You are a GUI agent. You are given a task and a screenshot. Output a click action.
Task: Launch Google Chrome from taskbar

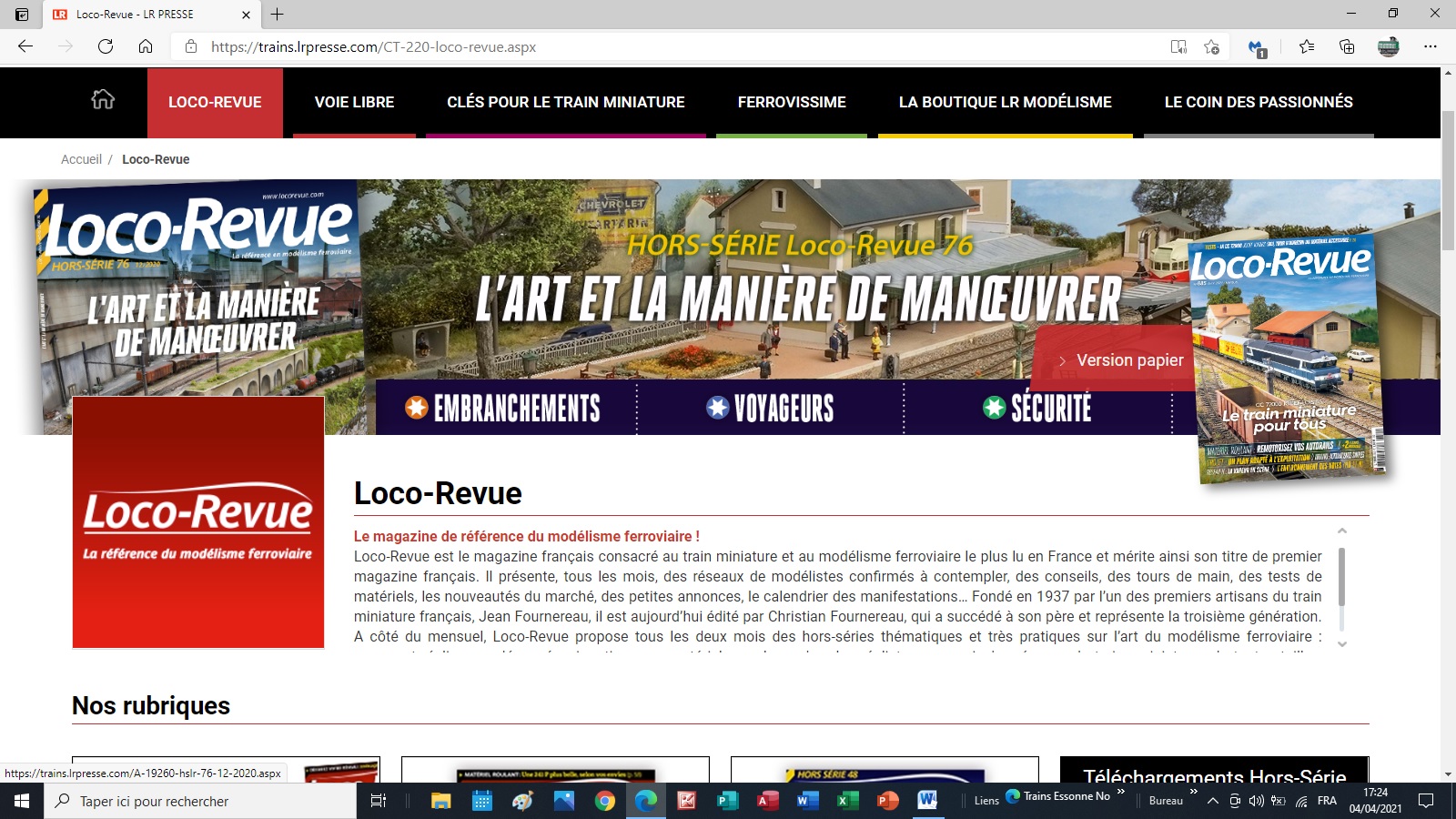(x=605, y=801)
